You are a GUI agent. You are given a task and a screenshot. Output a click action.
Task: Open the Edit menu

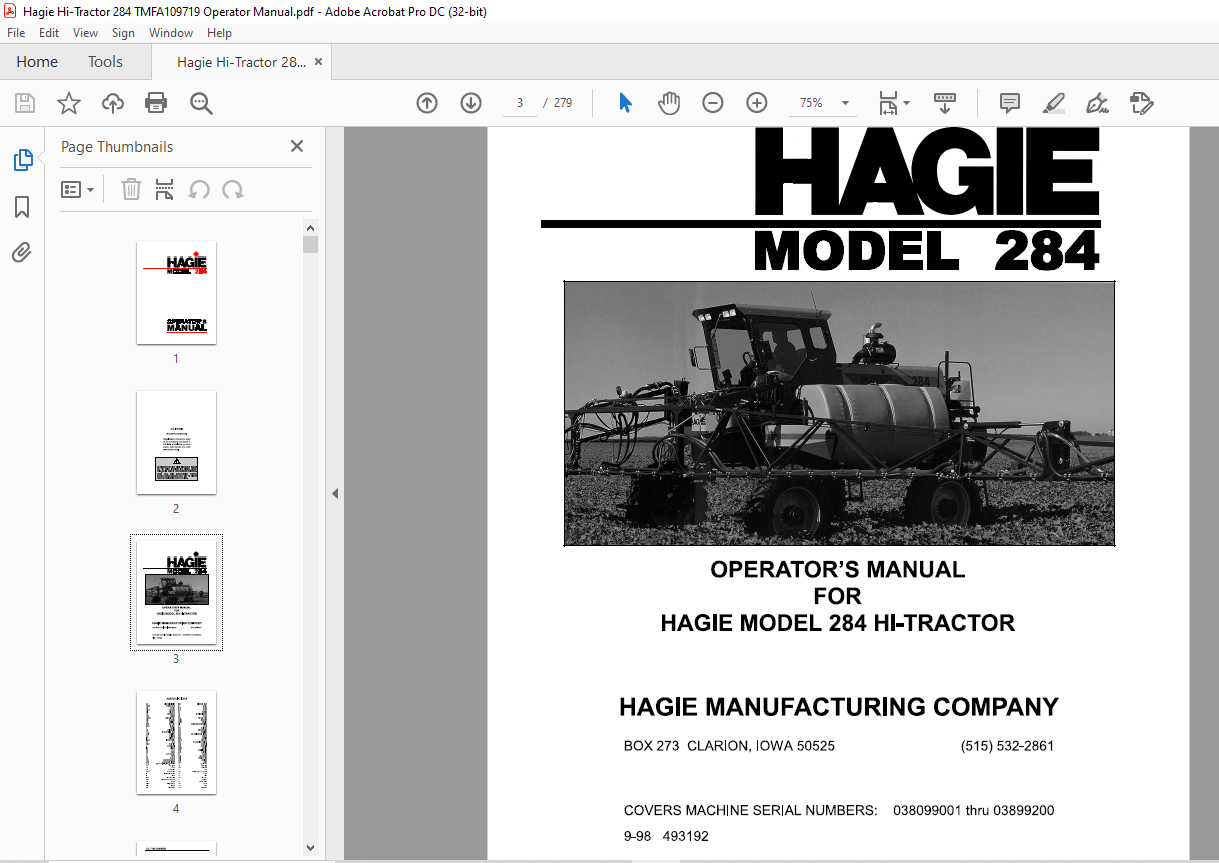(x=49, y=33)
